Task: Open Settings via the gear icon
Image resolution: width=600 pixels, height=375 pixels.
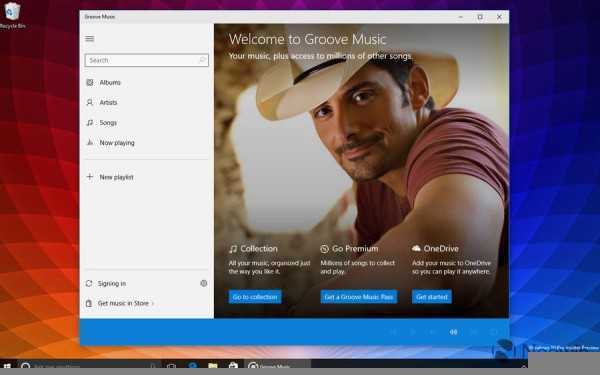Action: tap(204, 283)
